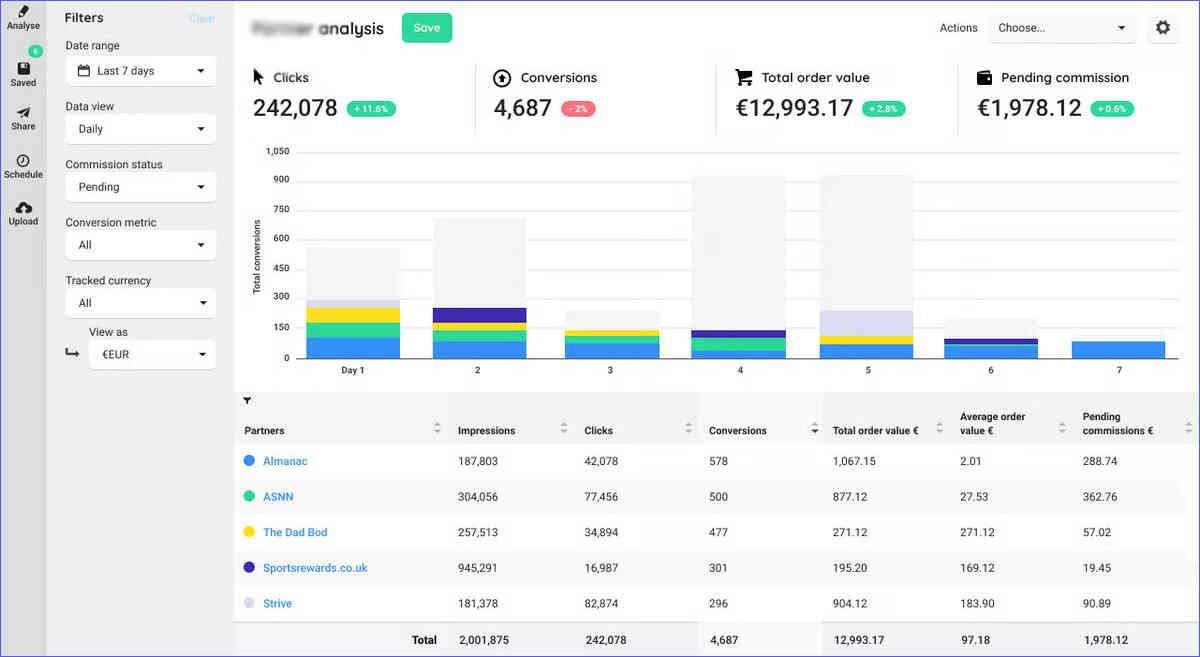Click the Upload icon in the sidebar
1200x657 pixels.
tap(23, 210)
